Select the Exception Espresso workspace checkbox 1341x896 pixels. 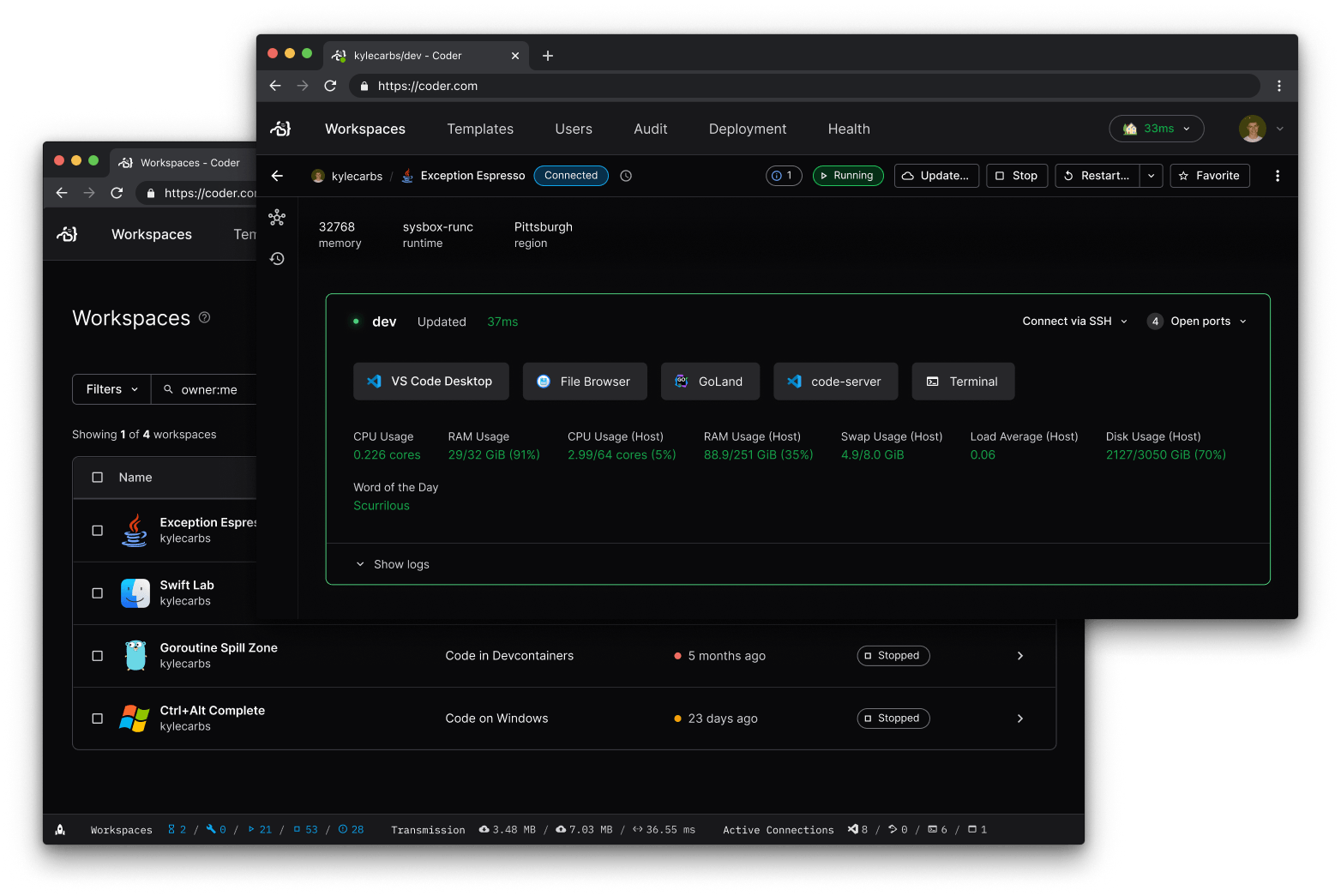[x=98, y=531]
